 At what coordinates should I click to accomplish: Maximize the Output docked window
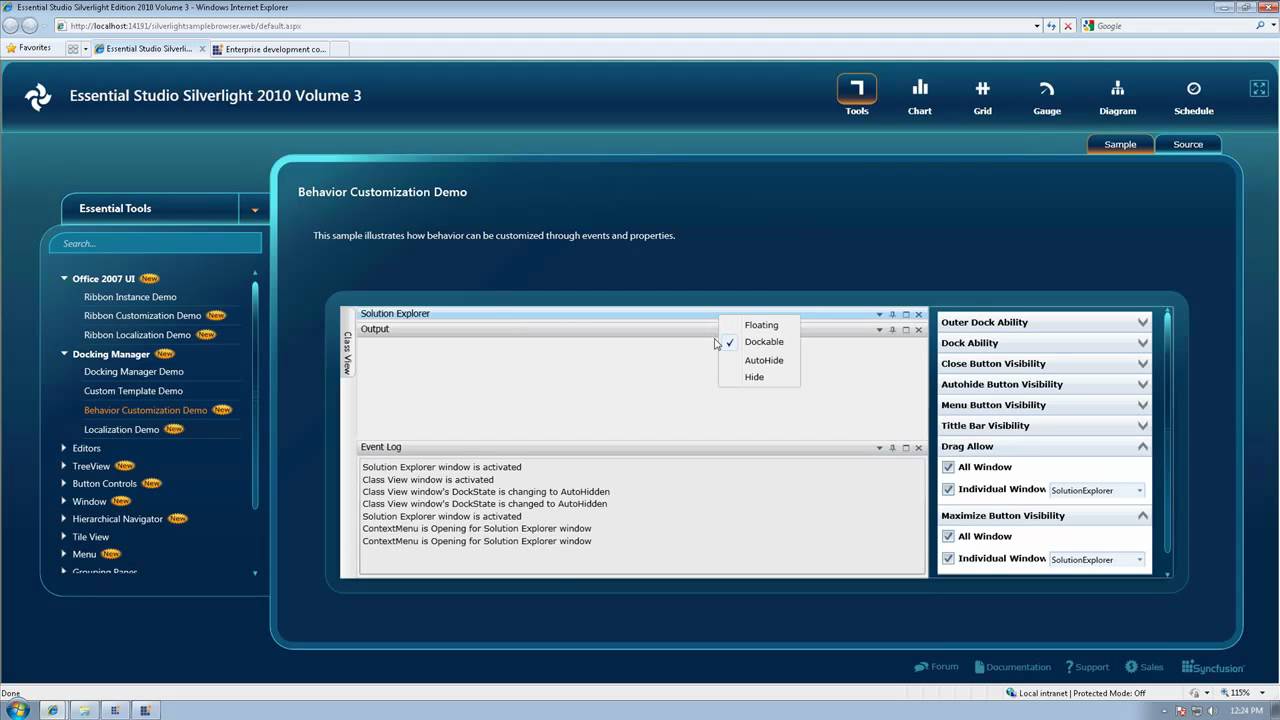906,330
